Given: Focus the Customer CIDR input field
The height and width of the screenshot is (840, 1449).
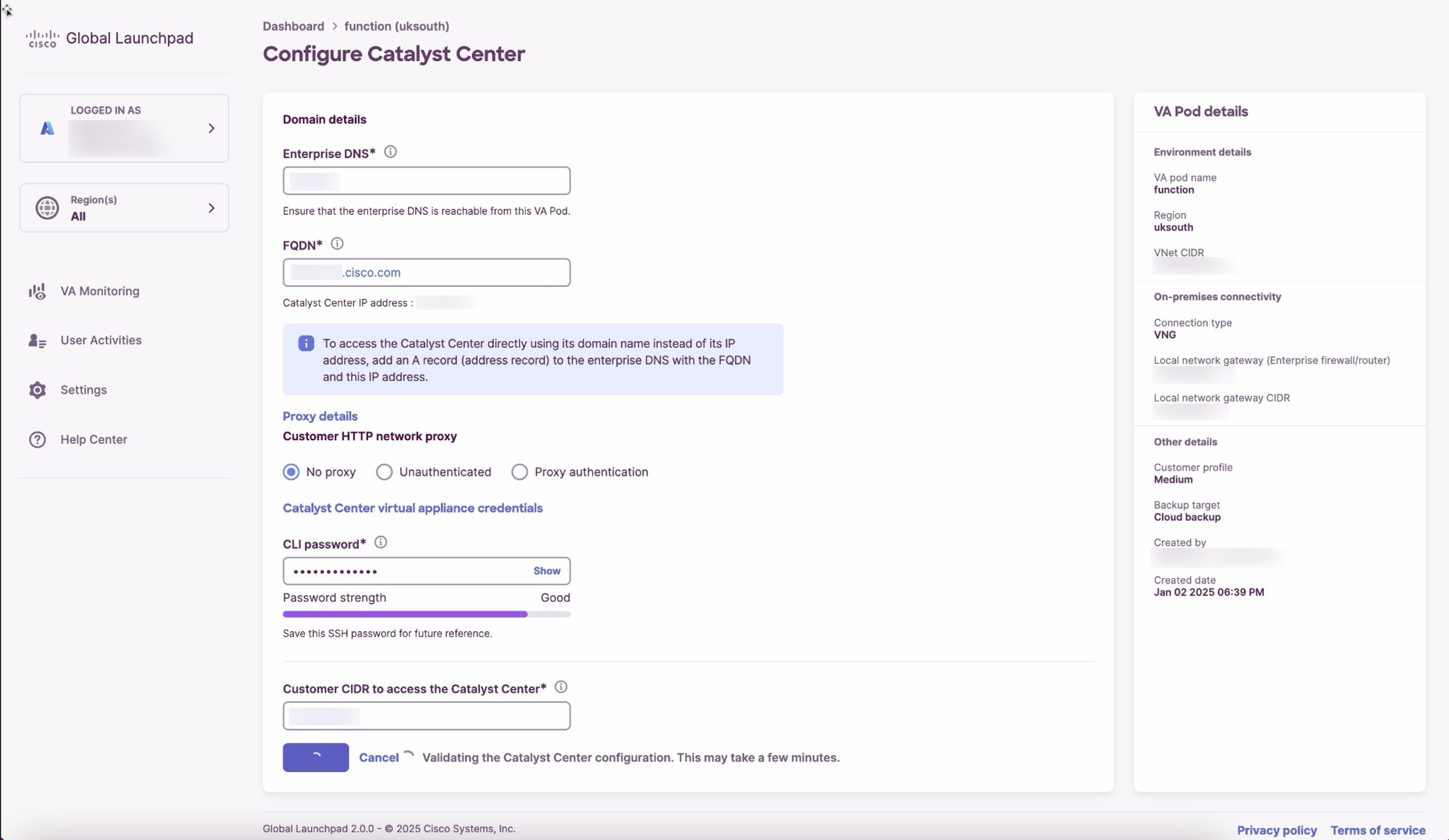Looking at the screenshot, I should point(427,716).
